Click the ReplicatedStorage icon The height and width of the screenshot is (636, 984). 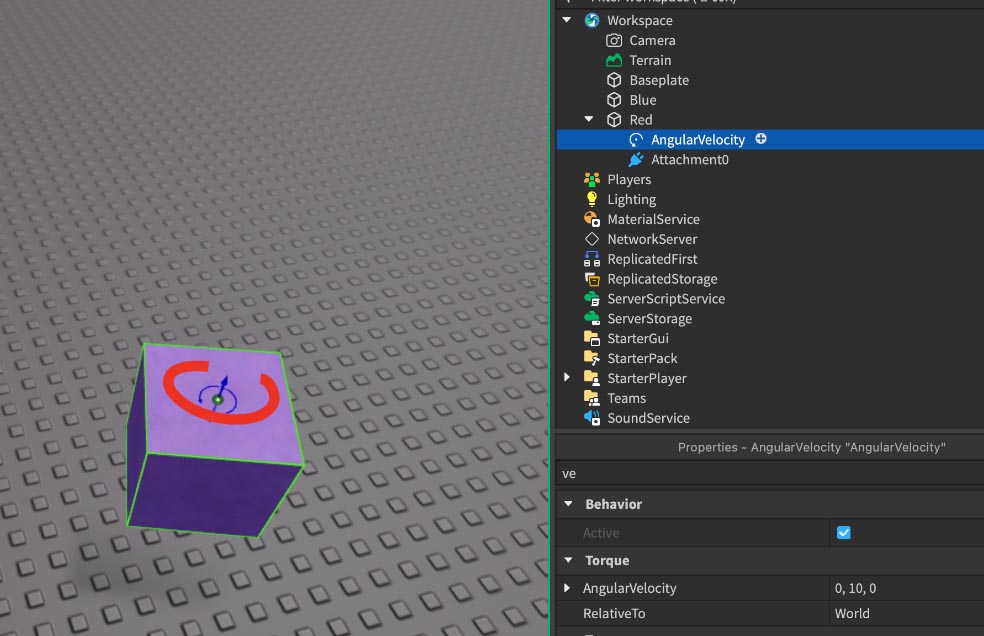592,279
